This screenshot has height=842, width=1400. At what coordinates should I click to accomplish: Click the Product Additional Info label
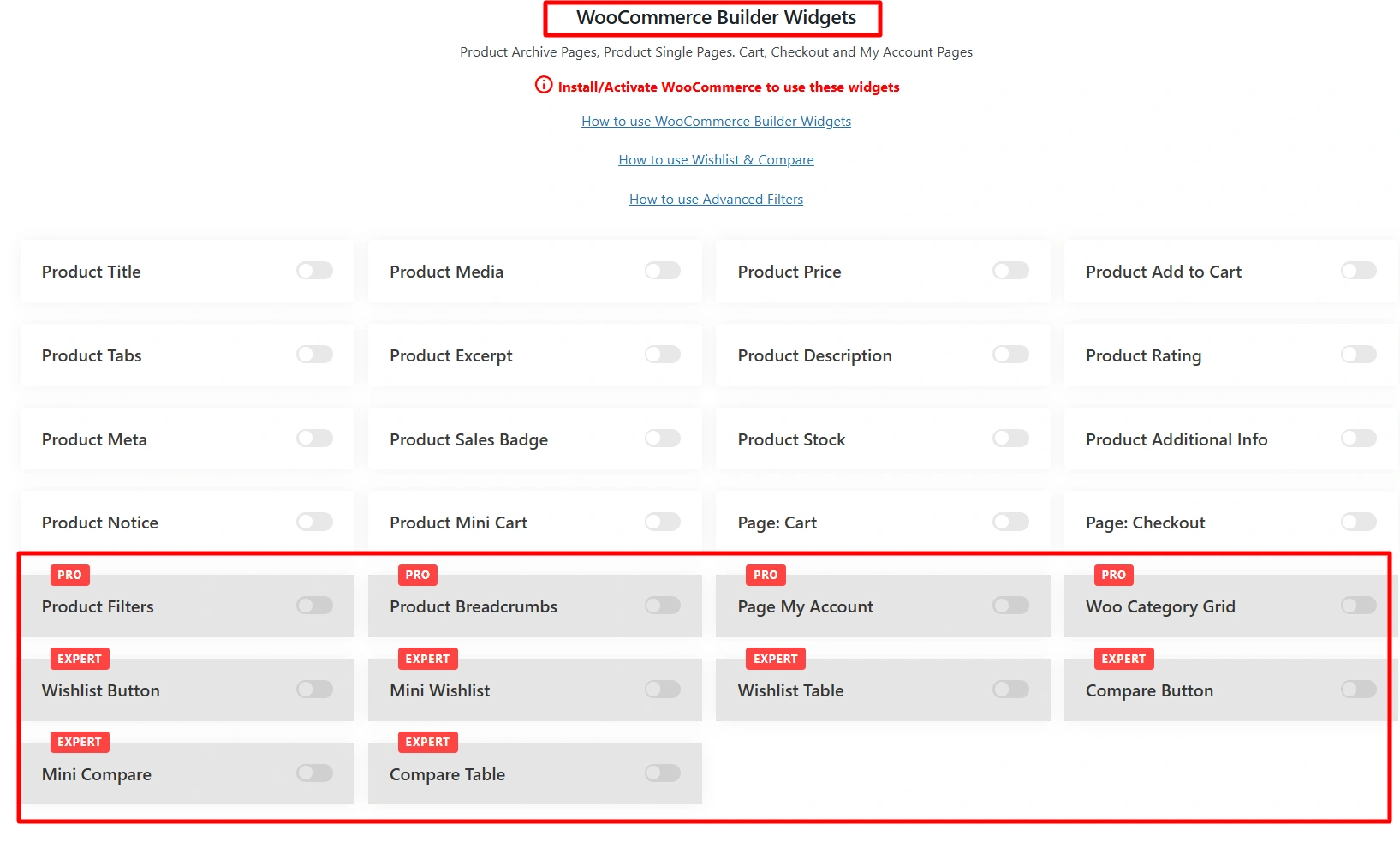pyautogui.click(x=1177, y=439)
